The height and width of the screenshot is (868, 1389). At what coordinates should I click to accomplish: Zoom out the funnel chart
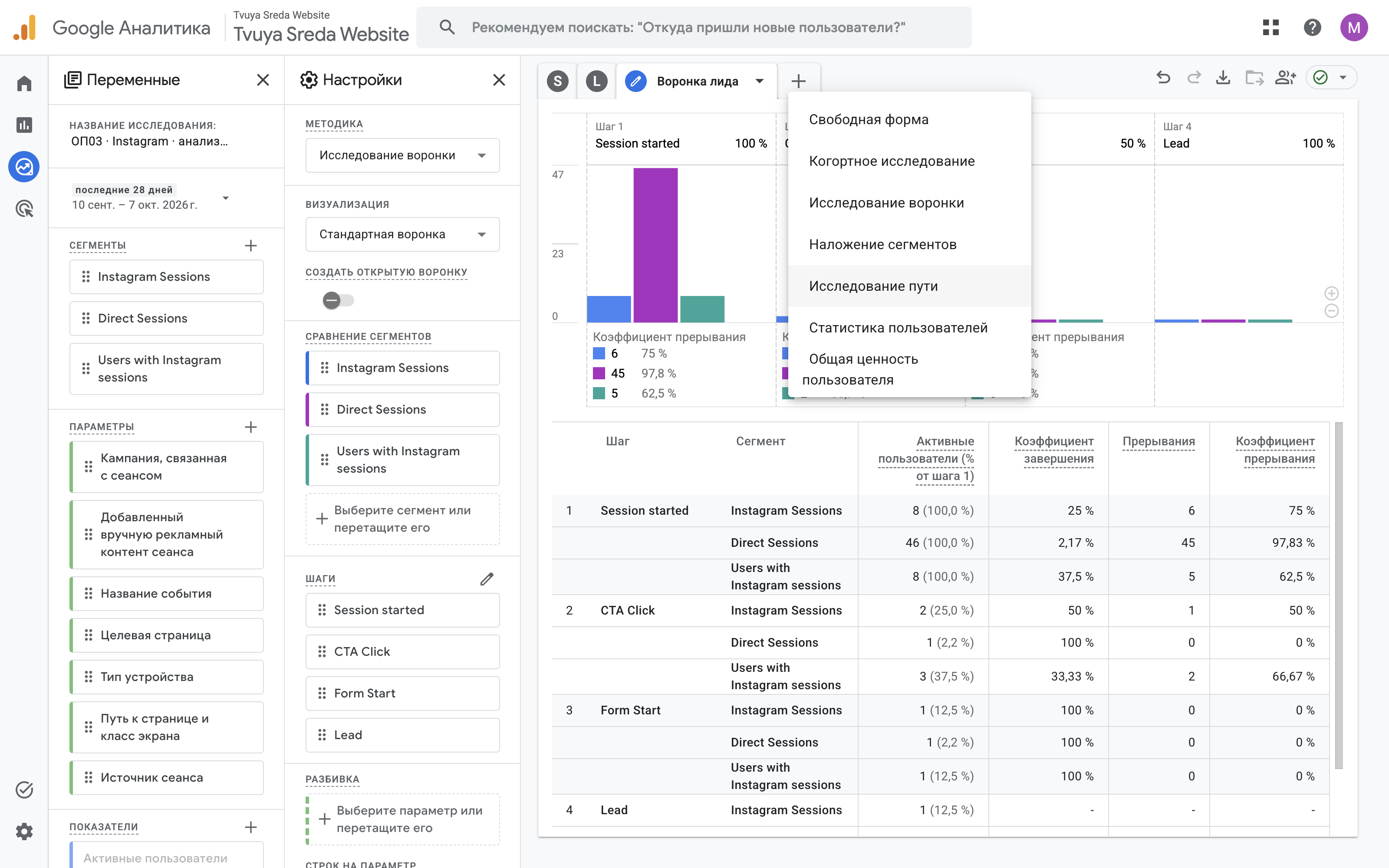(x=1332, y=311)
